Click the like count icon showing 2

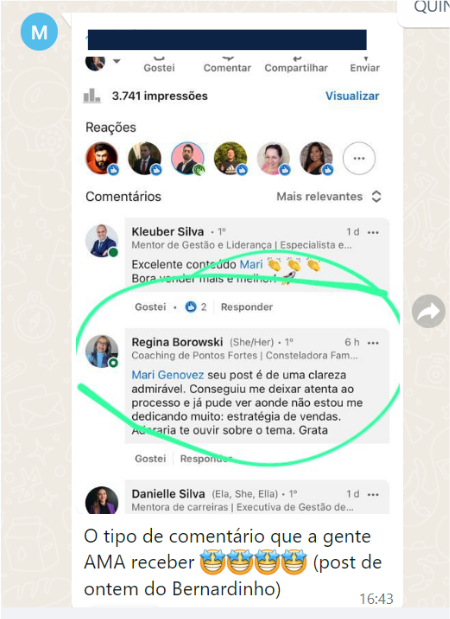click(191, 307)
